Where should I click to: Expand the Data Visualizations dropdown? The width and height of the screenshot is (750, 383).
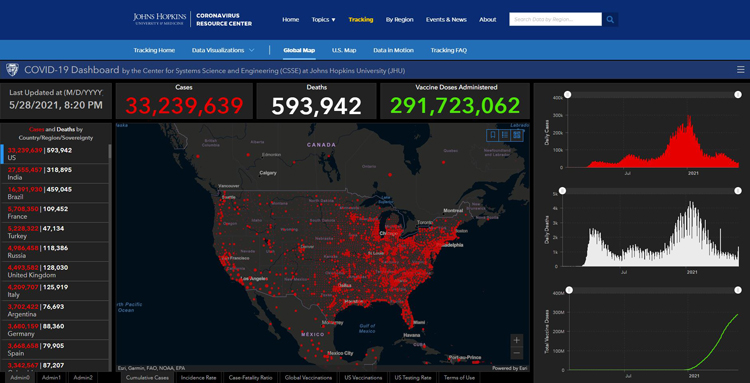[223, 50]
